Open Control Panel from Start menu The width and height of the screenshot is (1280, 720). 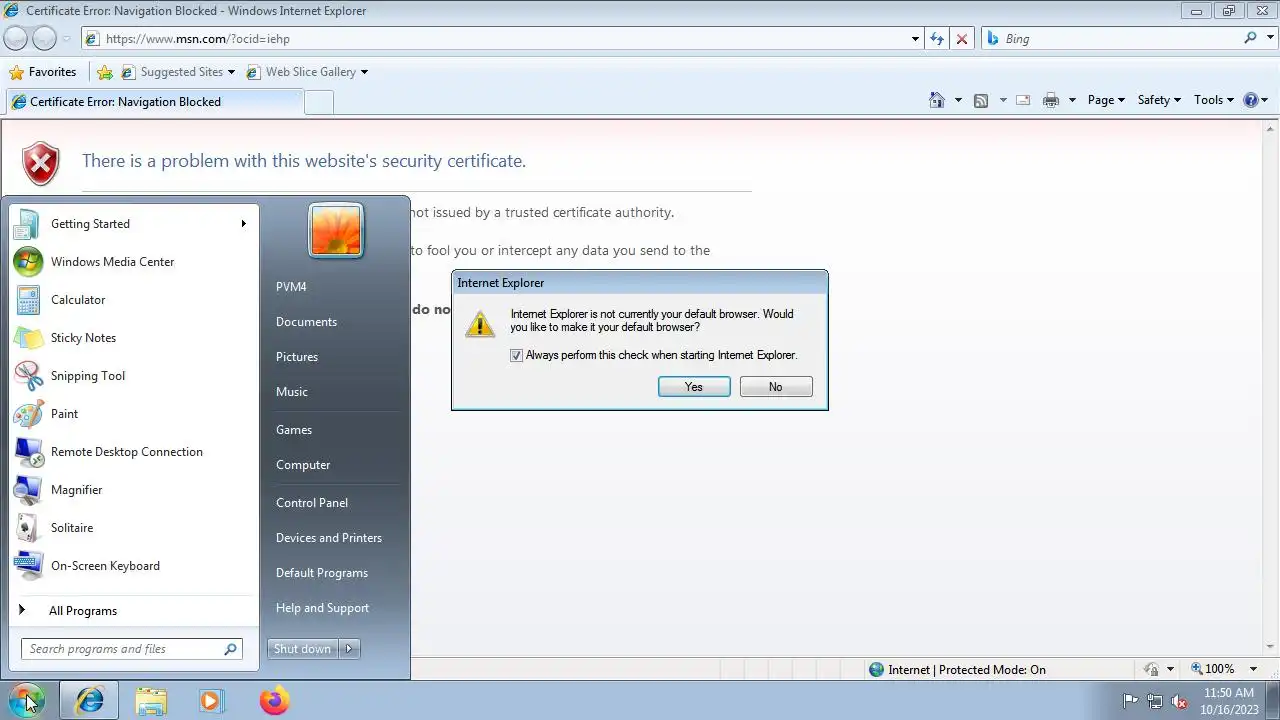tap(312, 503)
